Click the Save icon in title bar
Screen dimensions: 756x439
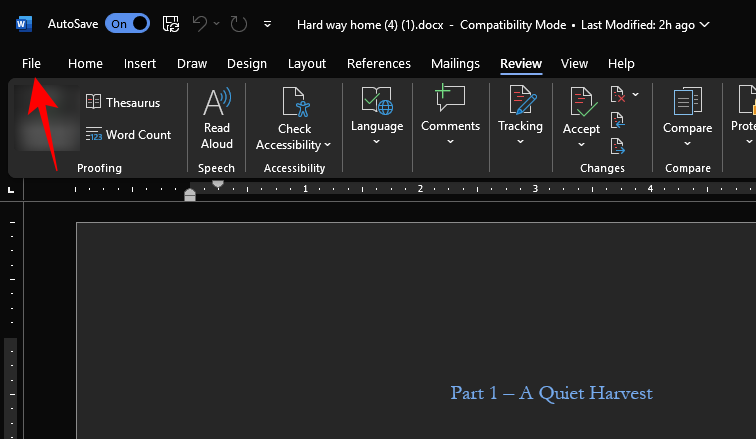(x=171, y=23)
